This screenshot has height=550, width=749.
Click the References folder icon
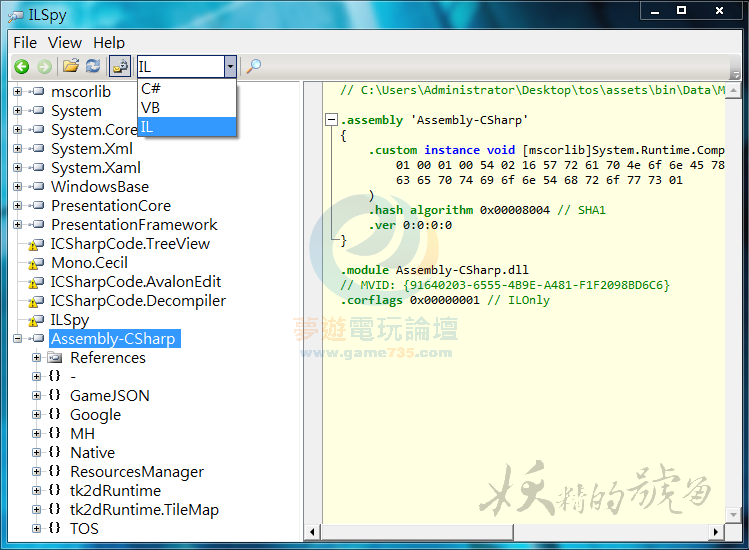[x=55, y=357]
